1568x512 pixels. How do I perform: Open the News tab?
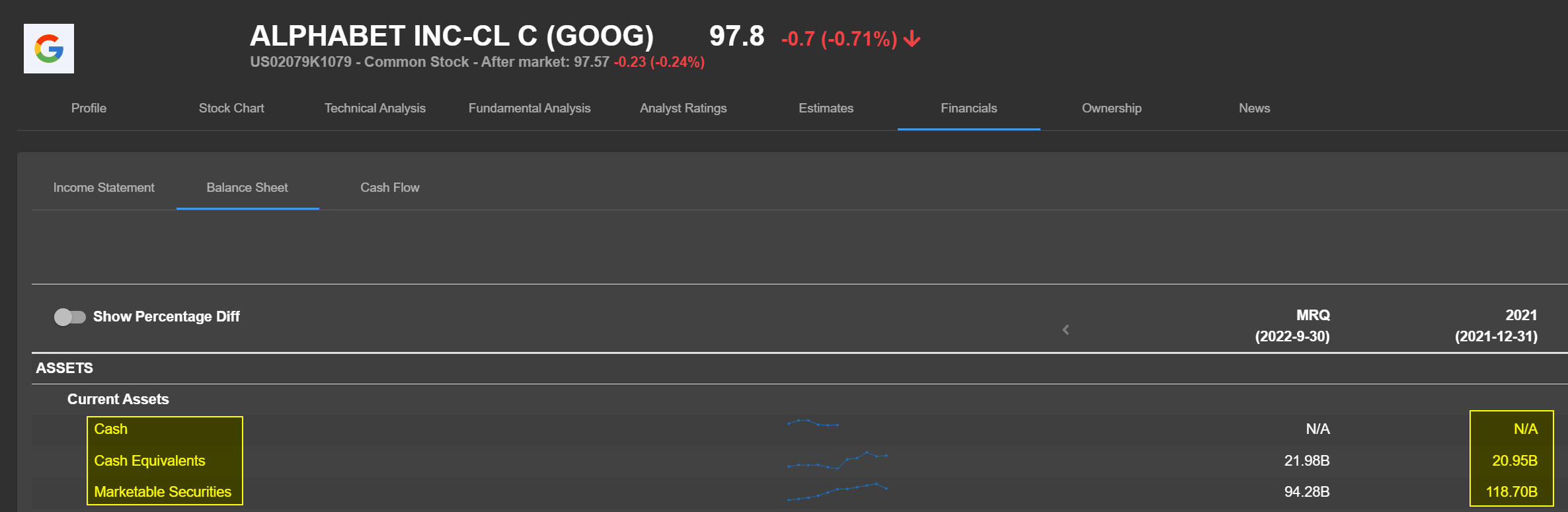click(x=1255, y=108)
